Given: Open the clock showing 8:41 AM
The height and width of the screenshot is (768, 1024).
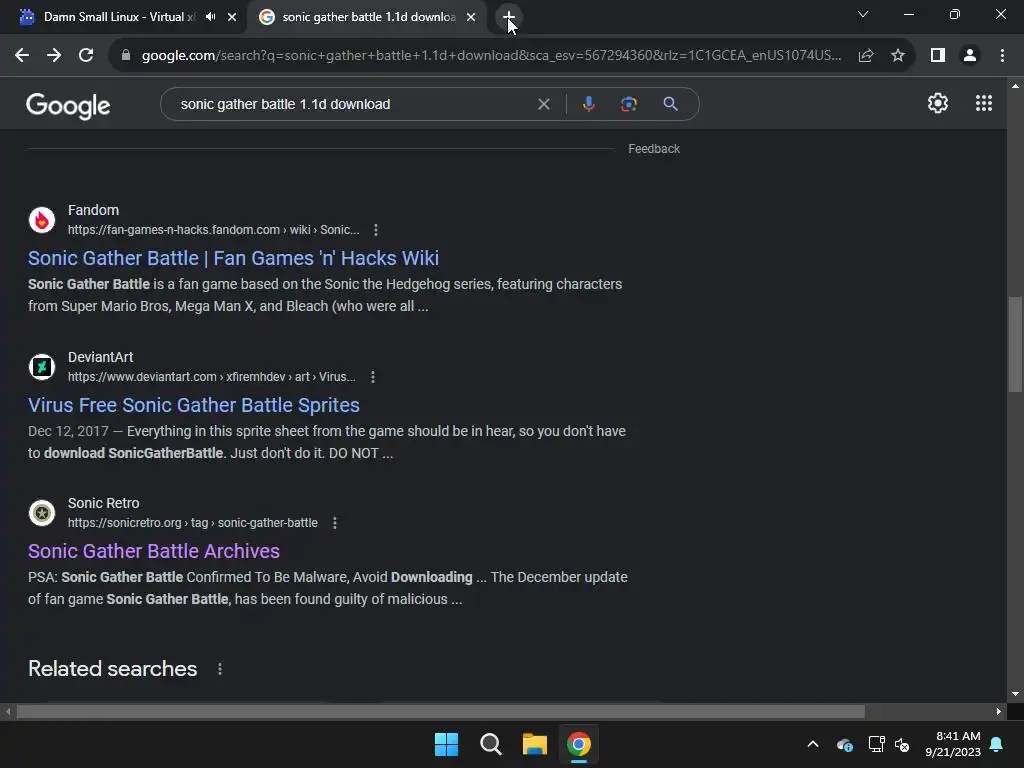Looking at the screenshot, I should 953,744.
